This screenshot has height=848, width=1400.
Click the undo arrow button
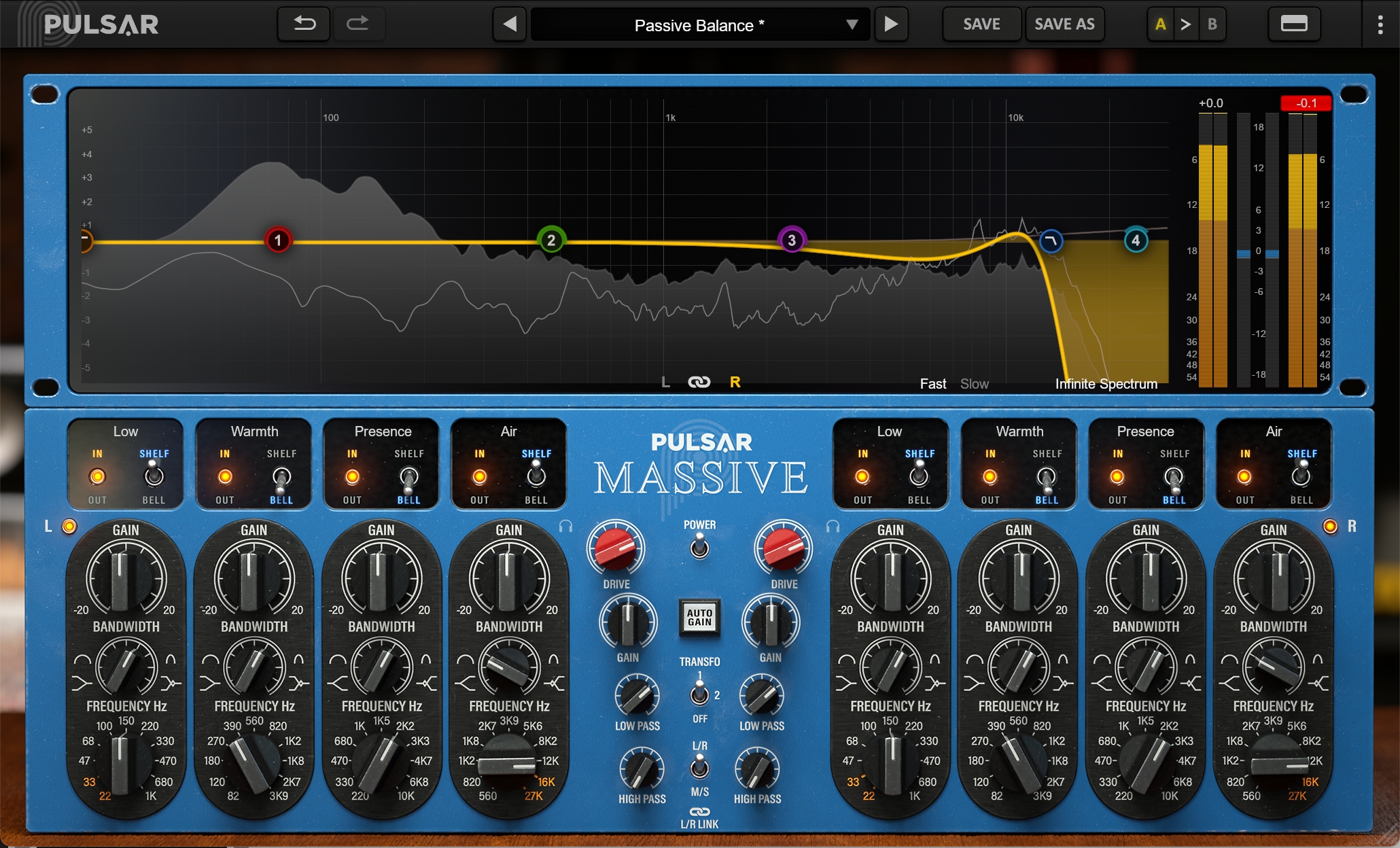304,24
